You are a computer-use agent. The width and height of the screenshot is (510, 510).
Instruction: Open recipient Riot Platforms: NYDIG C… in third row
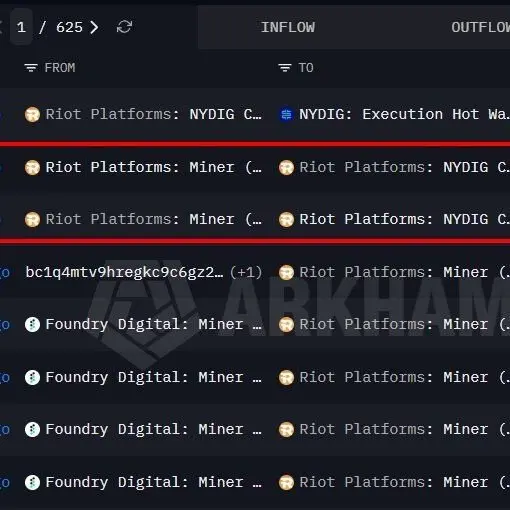click(x=404, y=219)
